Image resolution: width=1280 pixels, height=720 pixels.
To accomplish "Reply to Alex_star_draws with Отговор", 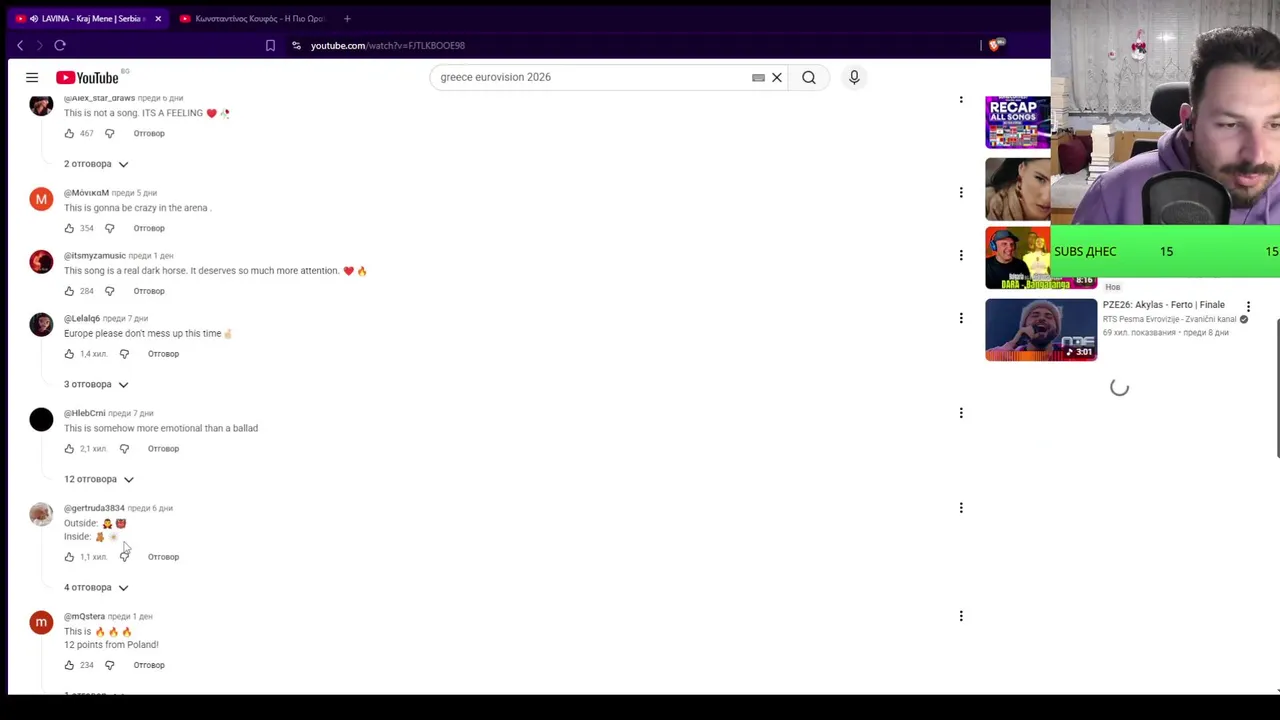I will (149, 133).
